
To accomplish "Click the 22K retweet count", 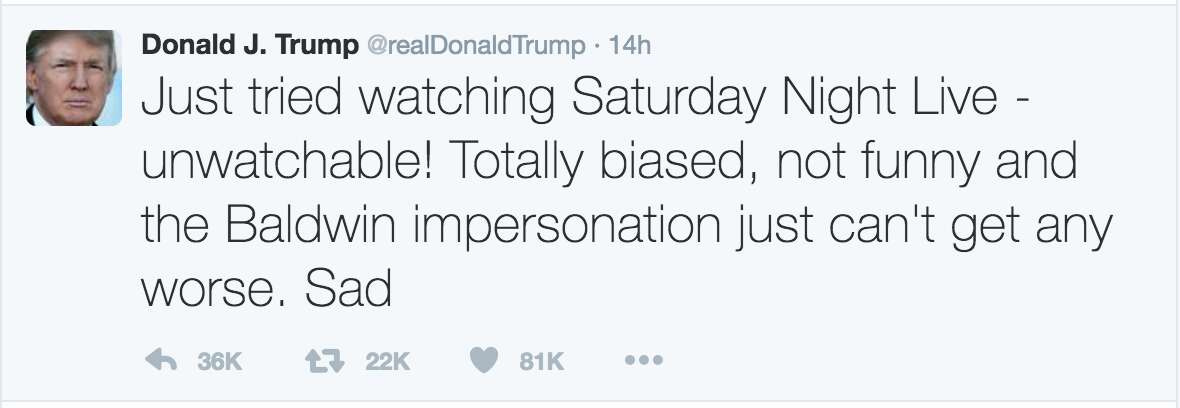I will (x=388, y=362).
